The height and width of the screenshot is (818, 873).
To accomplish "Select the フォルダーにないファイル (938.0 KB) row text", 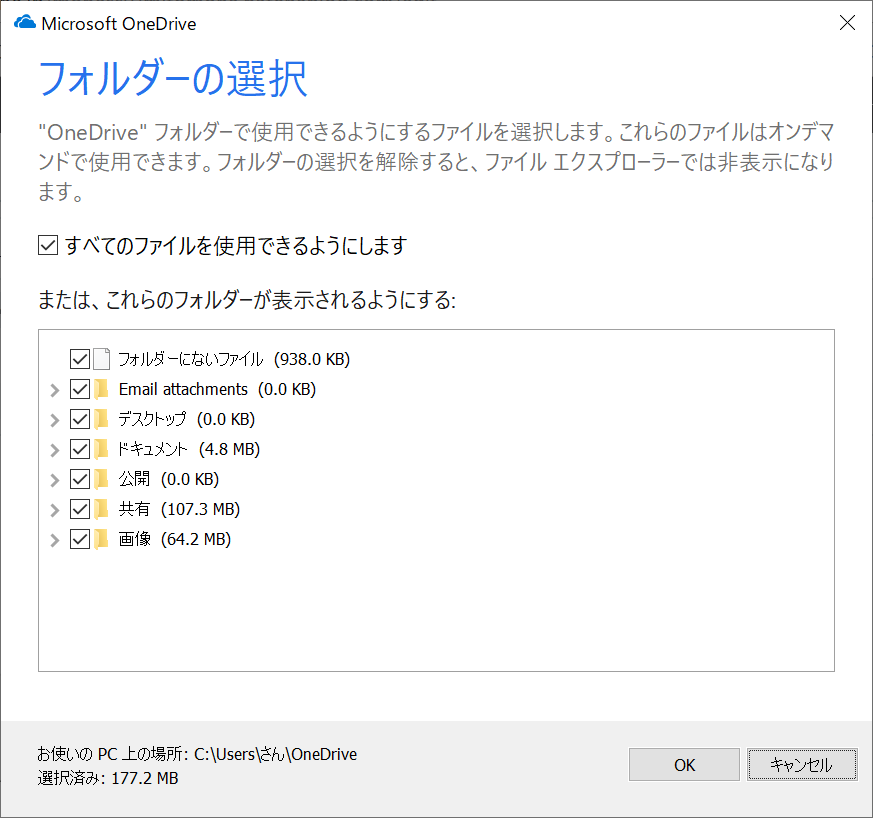I will tap(234, 359).
